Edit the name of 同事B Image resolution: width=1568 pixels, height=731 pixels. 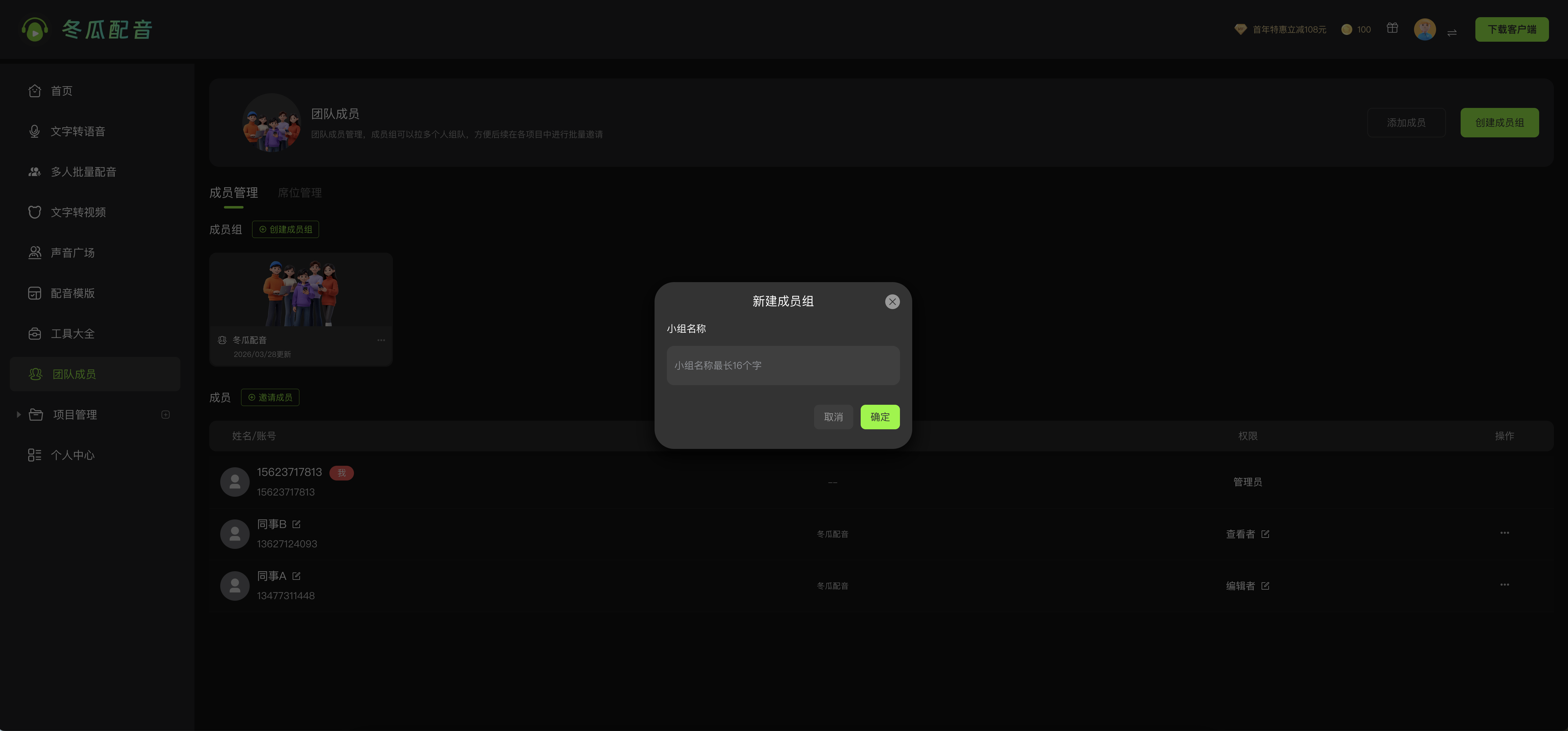pos(296,524)
